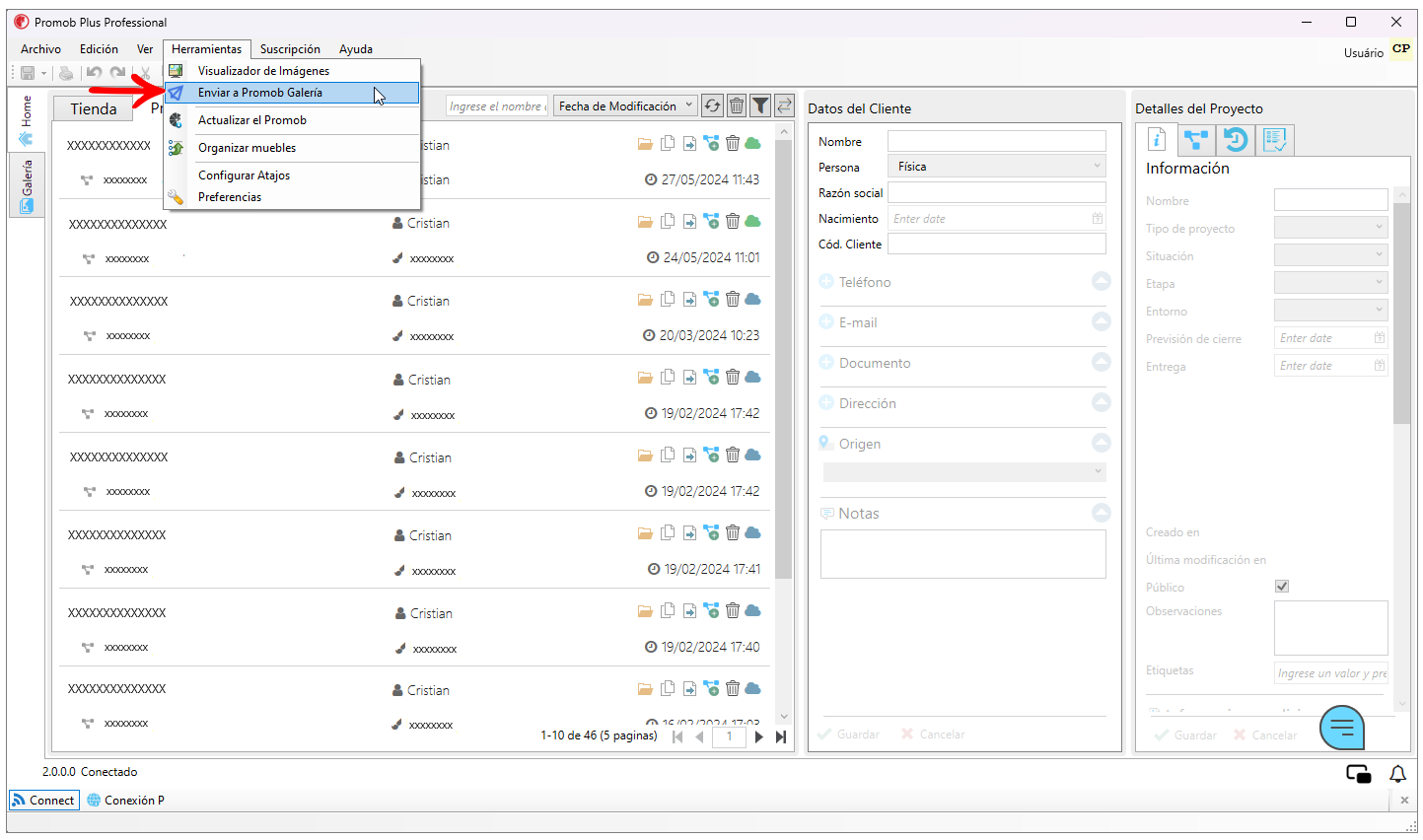This screenshot has width=1423, height=840.
Task: Jump to last page of projects
Action: tap(781, 736)
